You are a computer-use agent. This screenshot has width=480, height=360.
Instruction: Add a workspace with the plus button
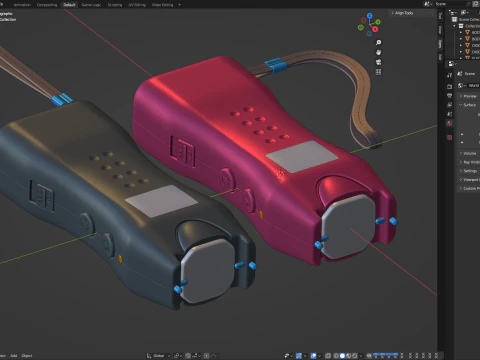point(180,5)
